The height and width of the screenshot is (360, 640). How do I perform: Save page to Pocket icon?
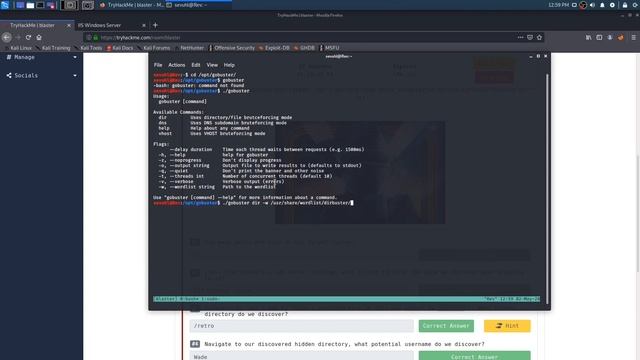(x=530, y=38)
